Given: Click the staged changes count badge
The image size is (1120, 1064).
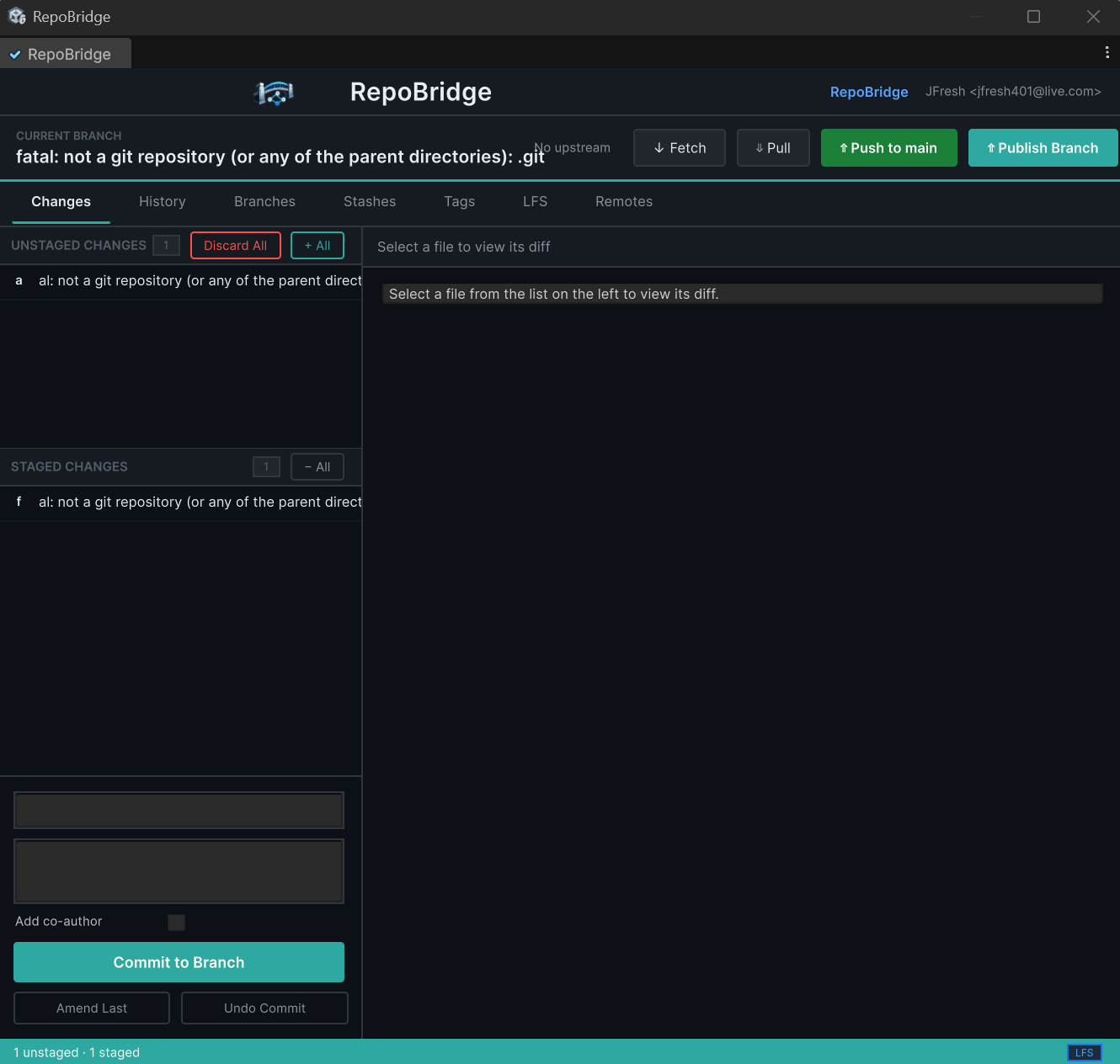Looking at the screenshot, I should [x=266, y=467].
